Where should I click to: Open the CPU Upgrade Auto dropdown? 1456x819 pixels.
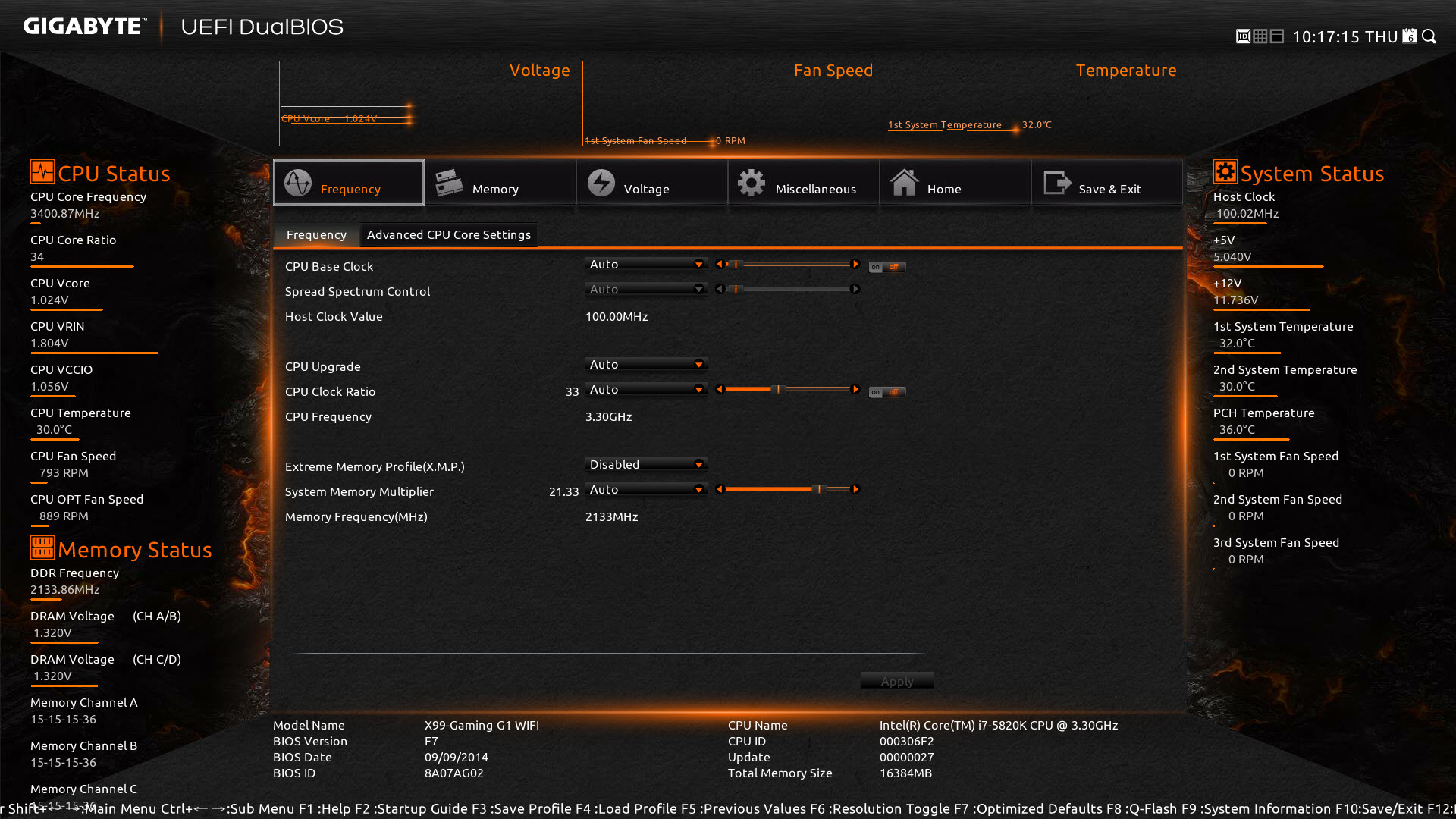tap(646, 364)
